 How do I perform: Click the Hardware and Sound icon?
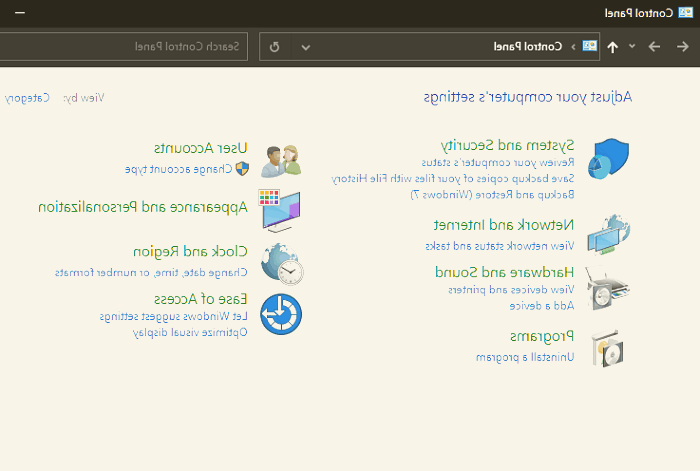pos(608,290)
